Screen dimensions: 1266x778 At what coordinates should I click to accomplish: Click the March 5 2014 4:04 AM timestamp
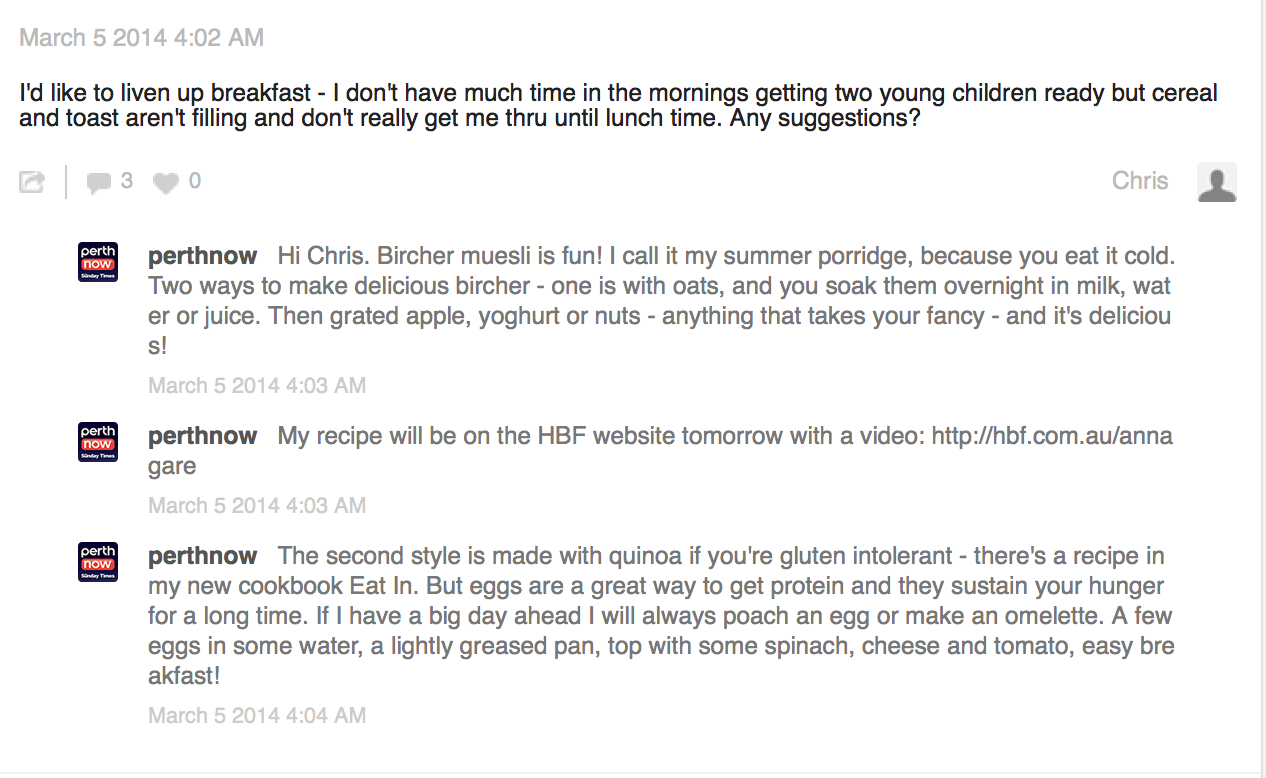click(x=257, y=716)
